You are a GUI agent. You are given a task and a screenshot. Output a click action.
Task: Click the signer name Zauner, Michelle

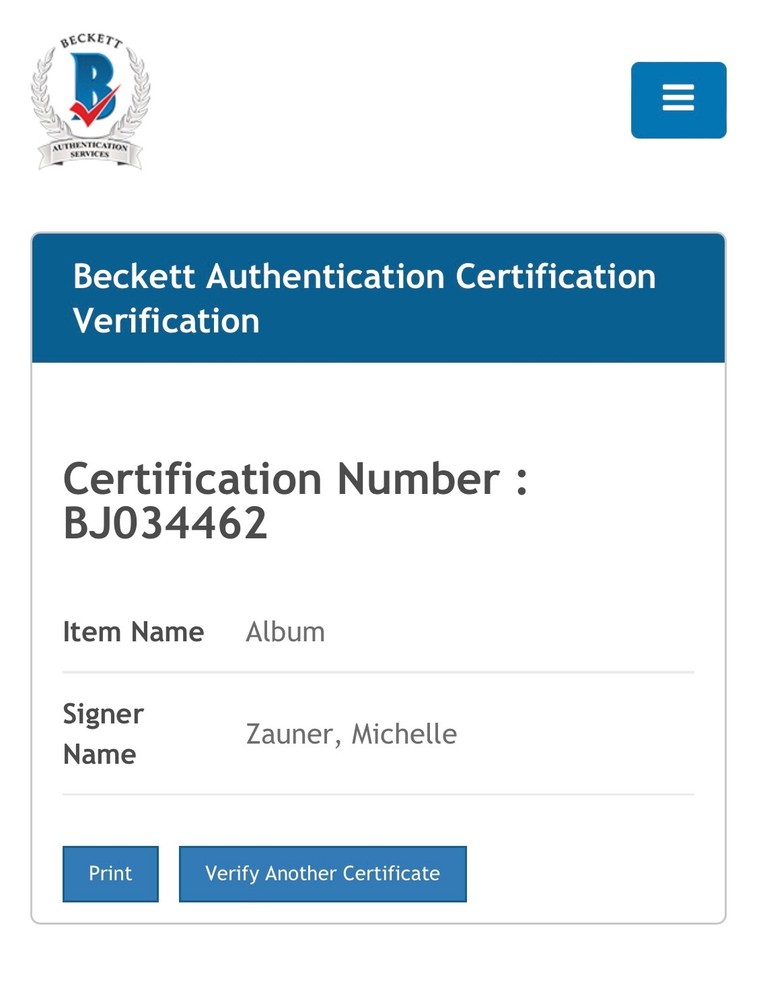[x=350, y=734]
